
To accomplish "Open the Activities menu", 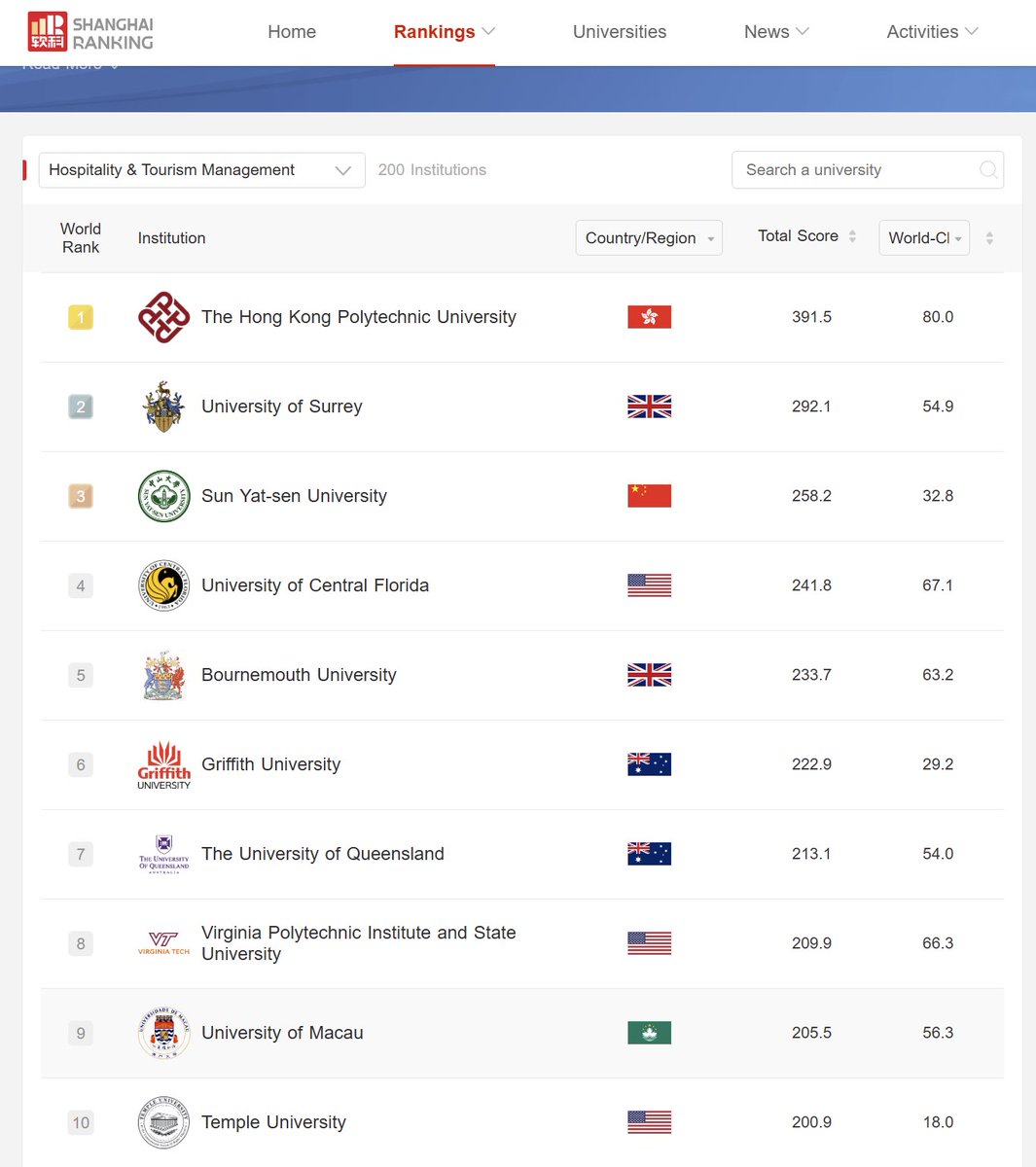I will click(922, 32).
